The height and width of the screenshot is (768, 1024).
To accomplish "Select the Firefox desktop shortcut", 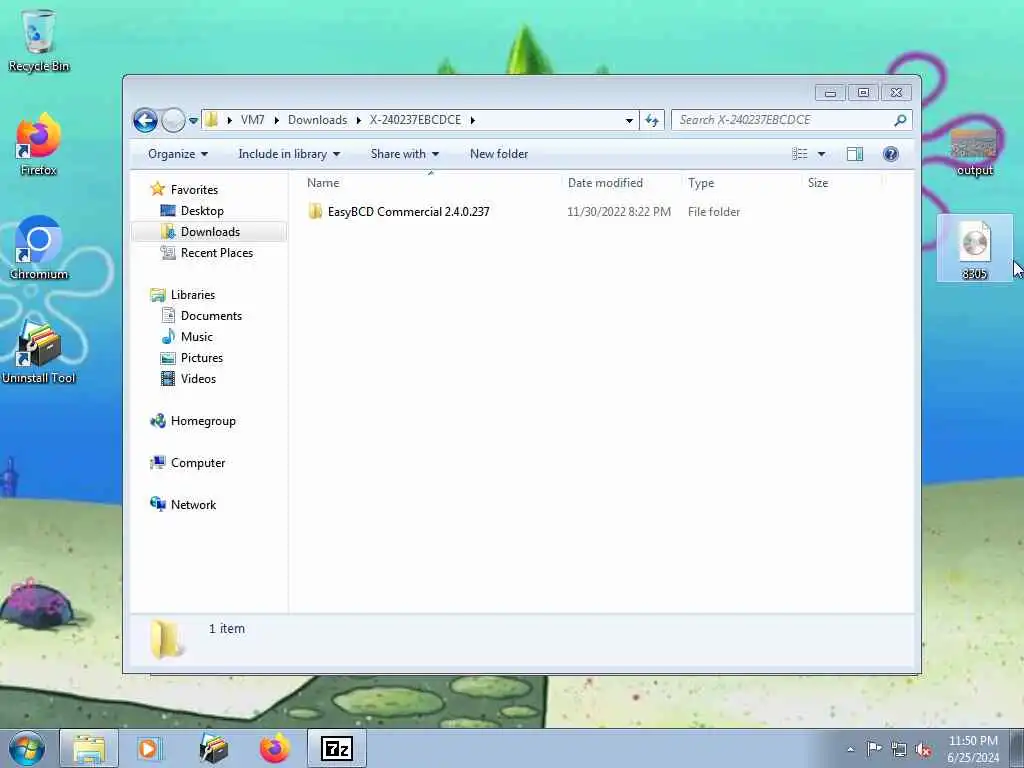I will 39,145.
